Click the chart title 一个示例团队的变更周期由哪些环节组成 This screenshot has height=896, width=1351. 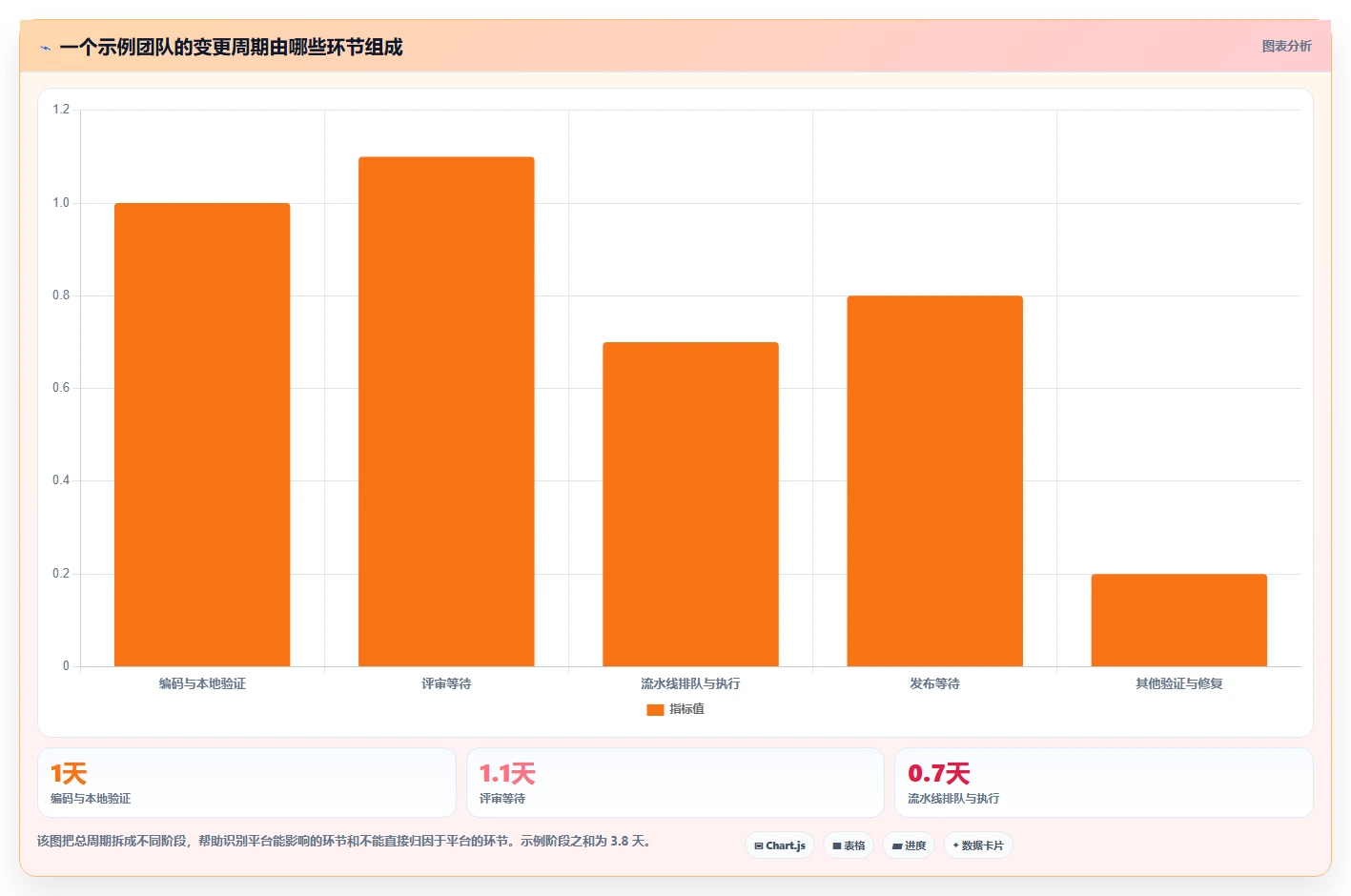(x=231, y=47)
